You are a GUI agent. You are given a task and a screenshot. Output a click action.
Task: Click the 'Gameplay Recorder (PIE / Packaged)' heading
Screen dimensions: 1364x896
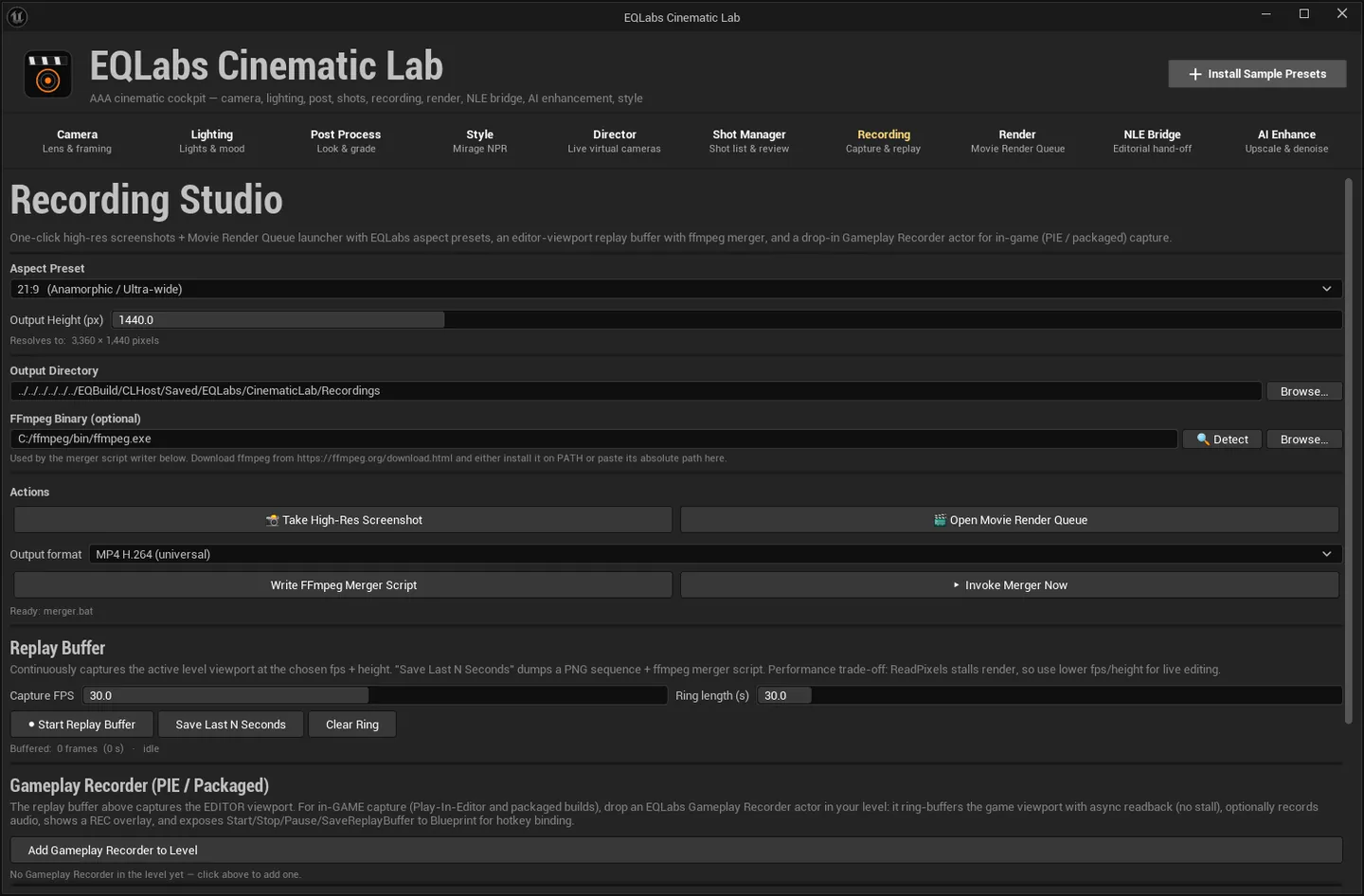(x=139, y=785)
